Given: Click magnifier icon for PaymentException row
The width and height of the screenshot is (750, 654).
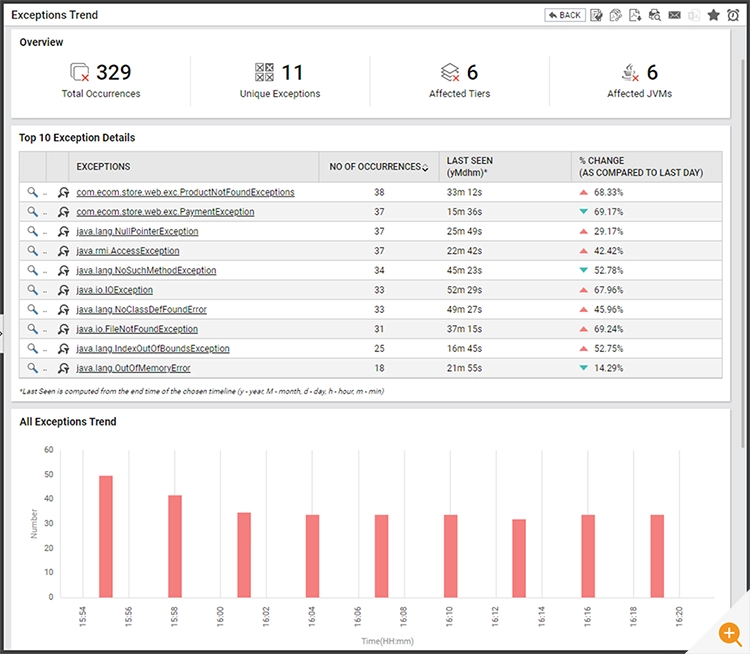Looking at the screenshot, I should pyautogui.click(x=32, y=211).
